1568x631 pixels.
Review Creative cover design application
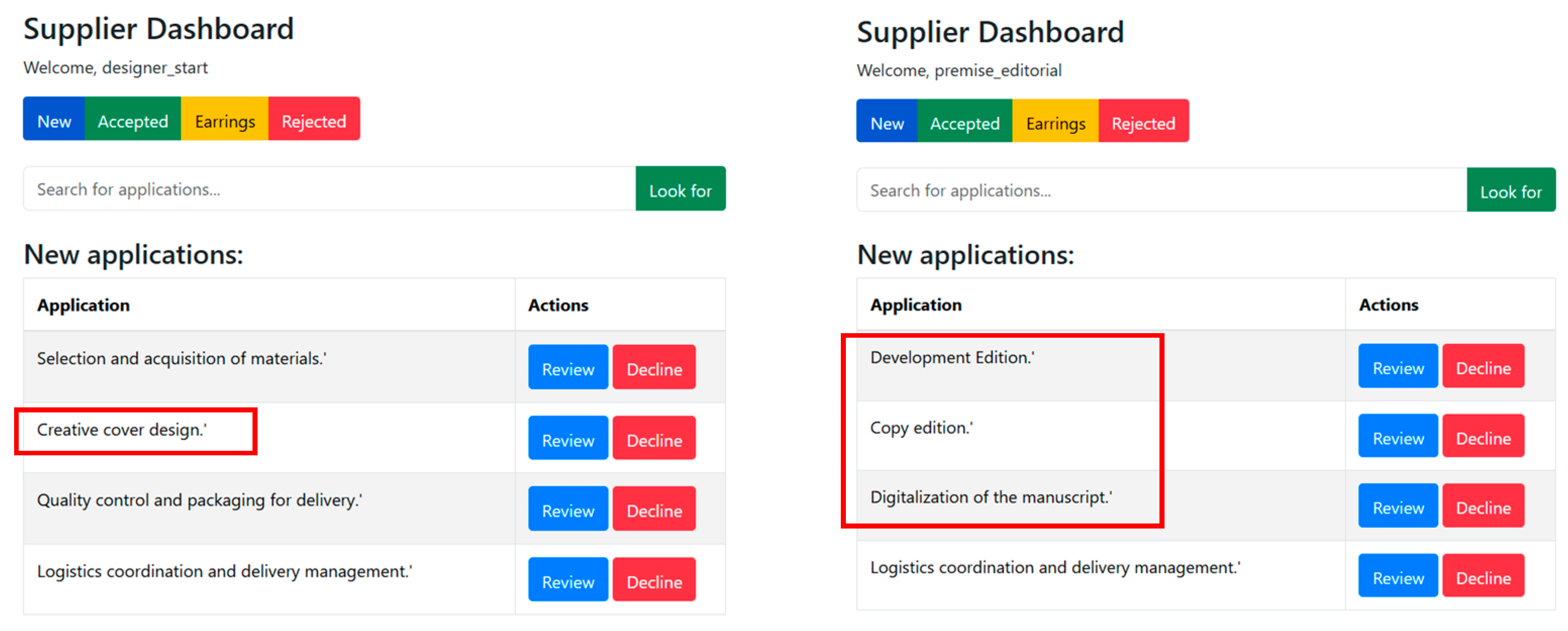(568, 439)
